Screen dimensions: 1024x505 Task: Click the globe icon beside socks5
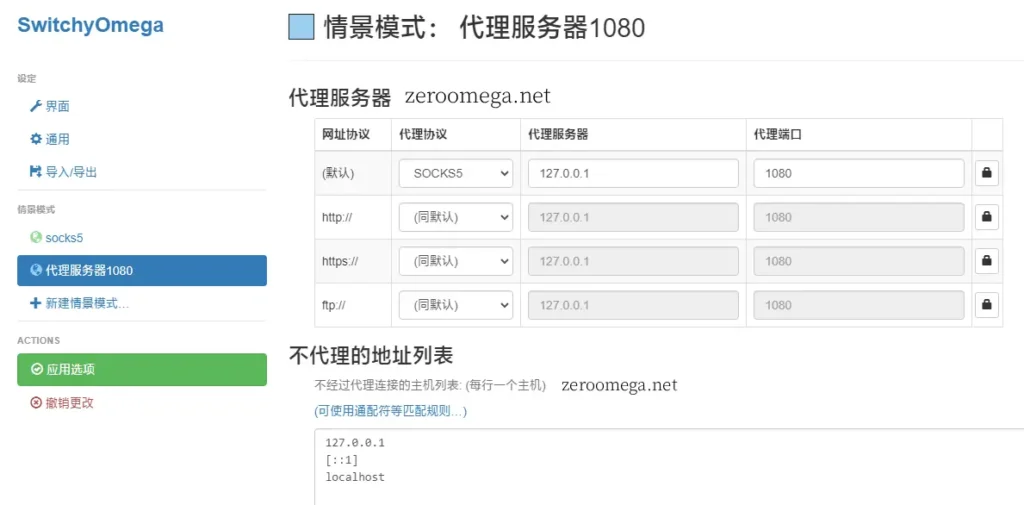click(36, 238)
